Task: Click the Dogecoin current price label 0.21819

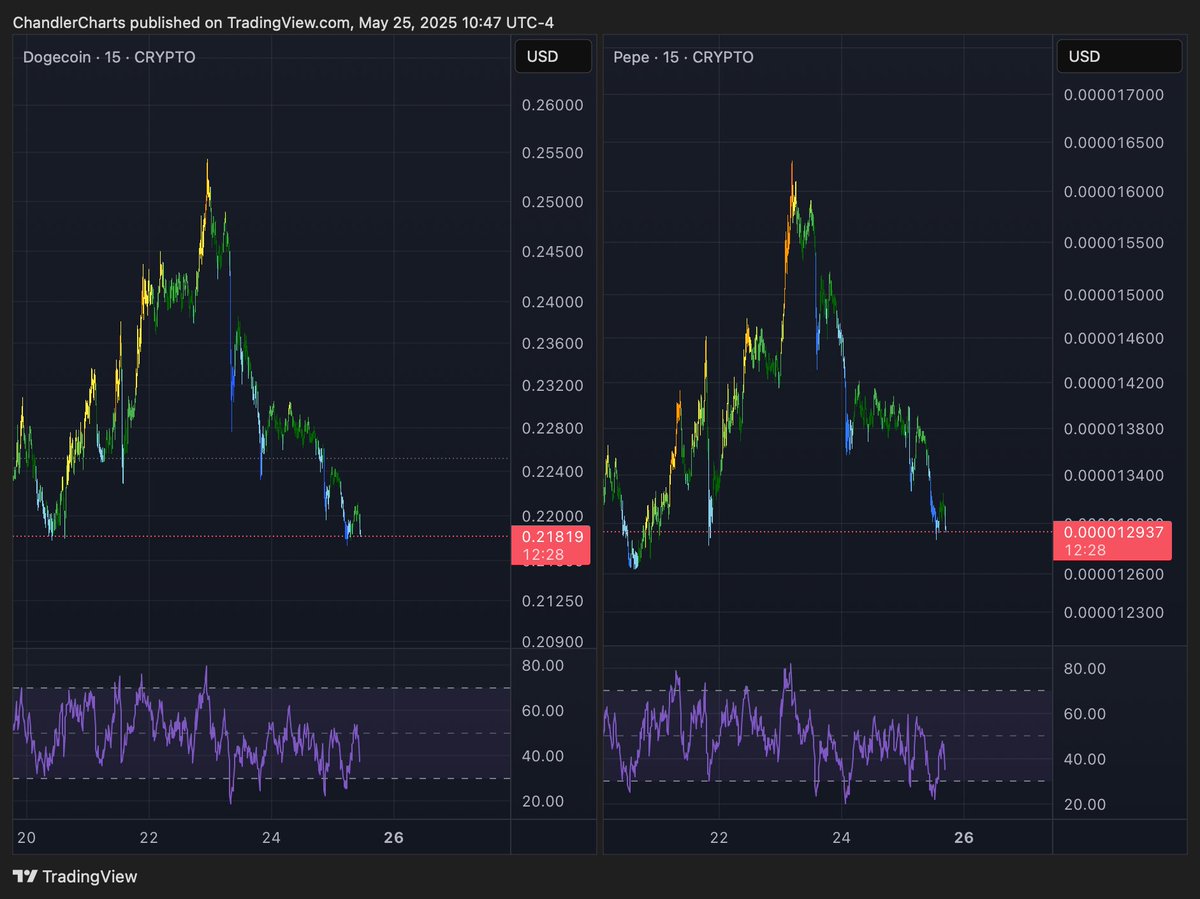Action: pyautogui.click(x=551, y=544)
